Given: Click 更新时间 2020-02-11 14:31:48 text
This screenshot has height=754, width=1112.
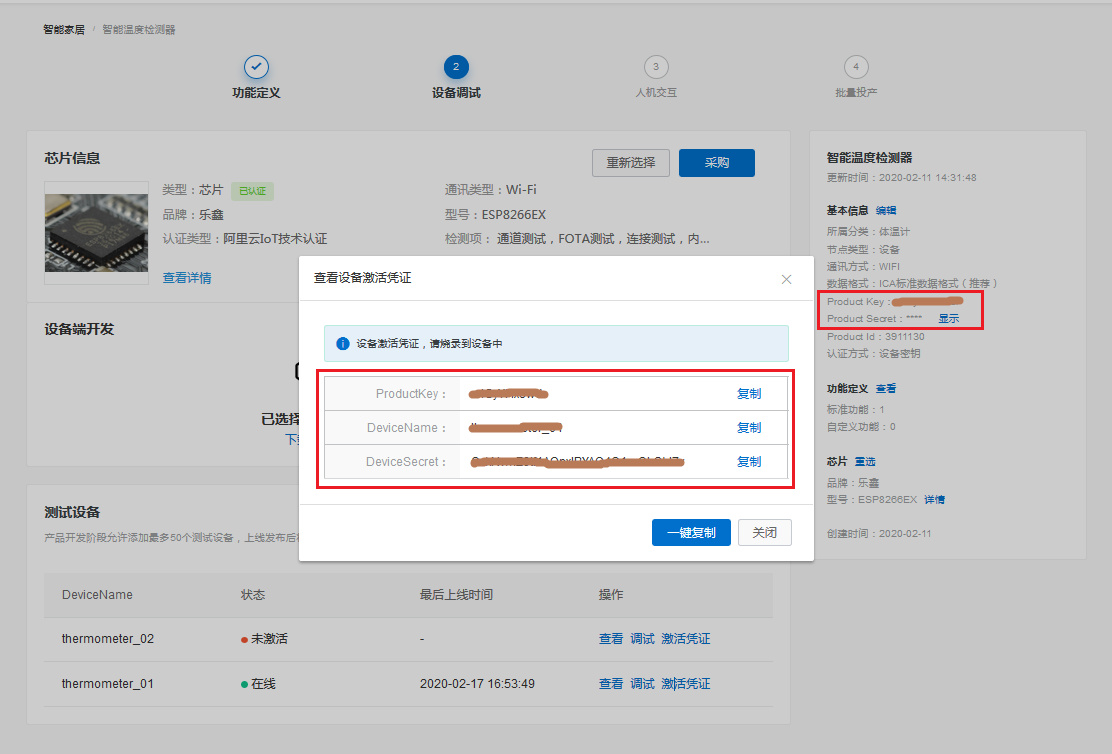Looking at the screenshot, I should (x=901, y=178).
